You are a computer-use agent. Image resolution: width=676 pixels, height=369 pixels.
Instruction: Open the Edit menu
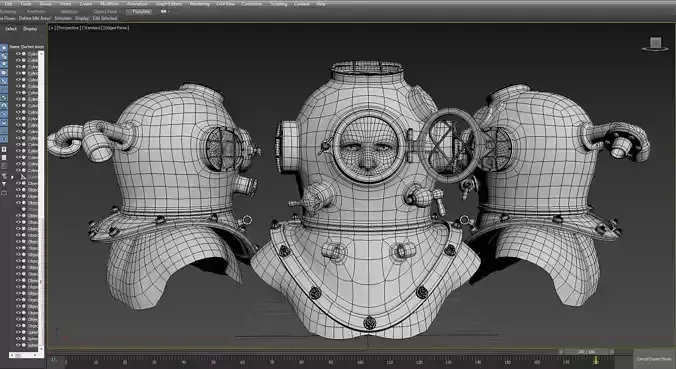click(8, 4)
